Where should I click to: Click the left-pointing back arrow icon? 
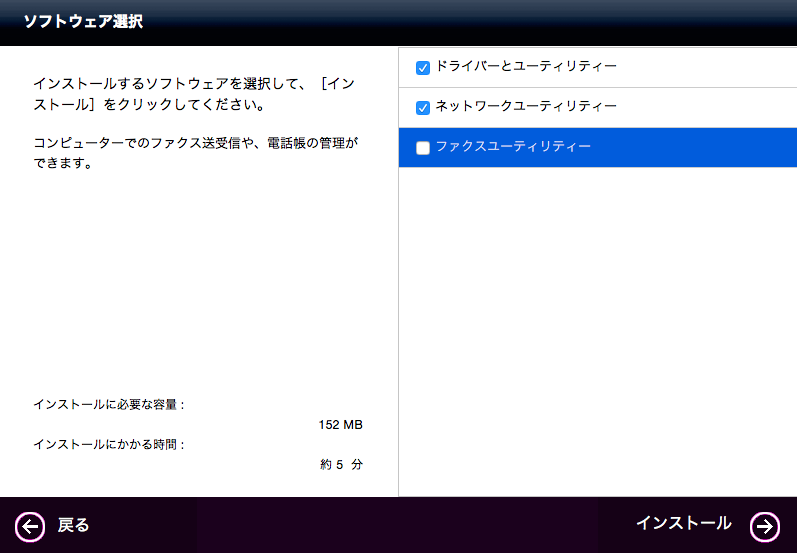30,526
